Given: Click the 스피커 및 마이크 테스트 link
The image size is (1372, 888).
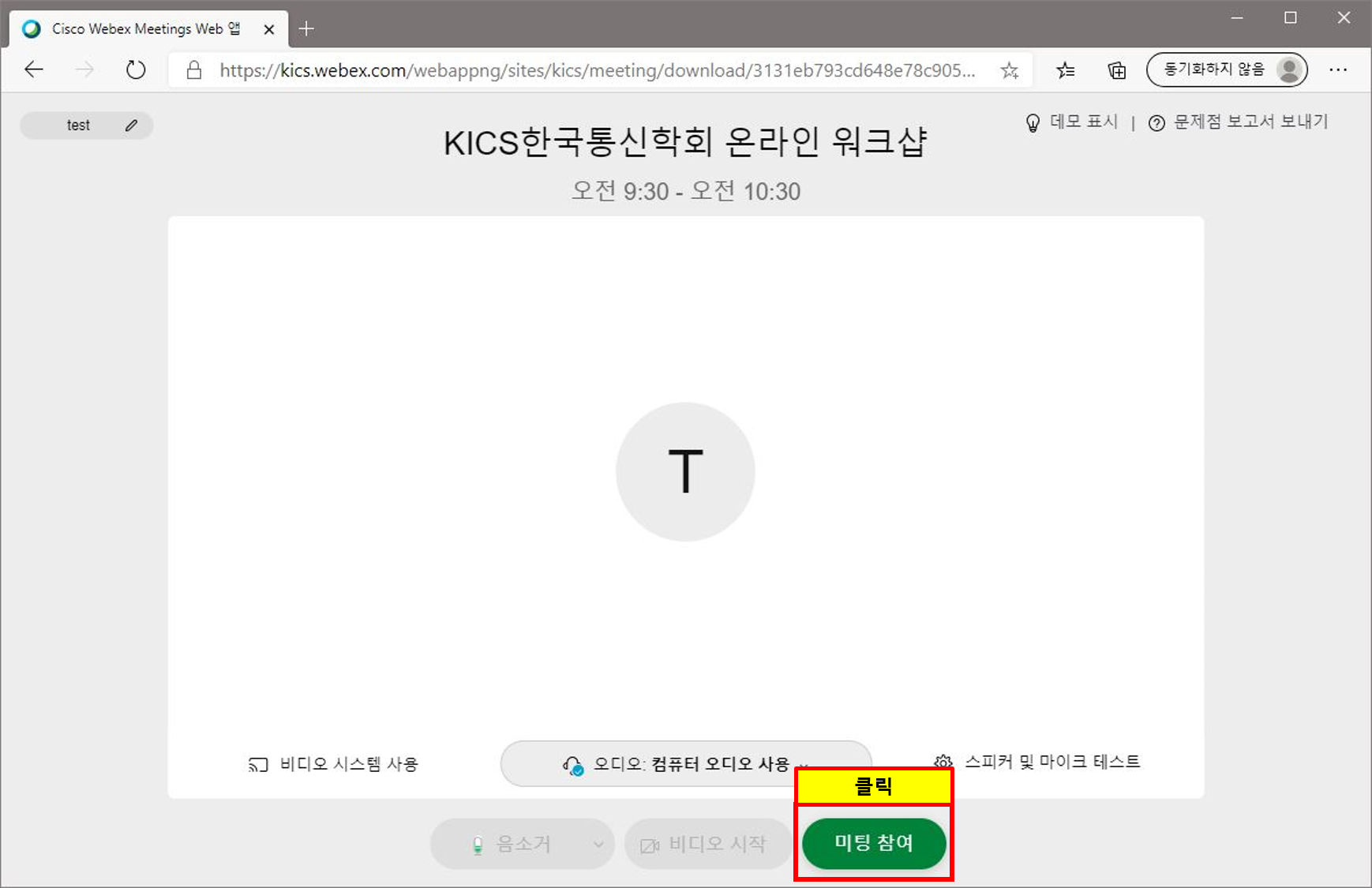Looking at the screenshot, I should click(x=1052, y=762).
